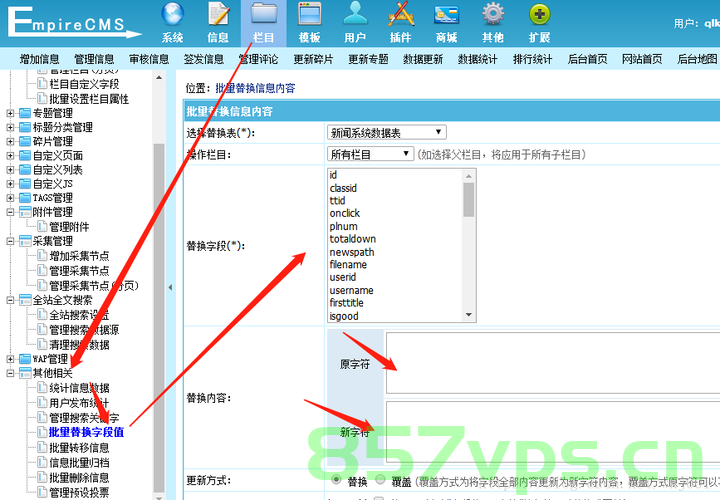Screen dimensions: 720x500
Task: Collapse the sidebar with the splitter arrow
Action: tap(170, 287)
